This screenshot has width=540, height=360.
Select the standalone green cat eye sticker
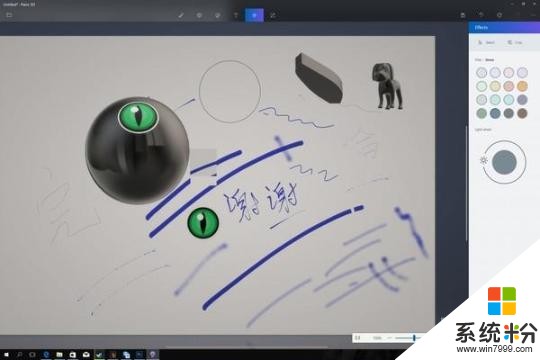(x=203, y=223)
